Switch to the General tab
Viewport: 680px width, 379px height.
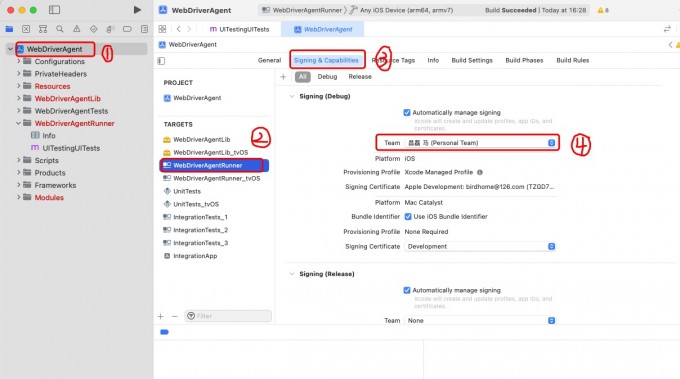point(269,60)
